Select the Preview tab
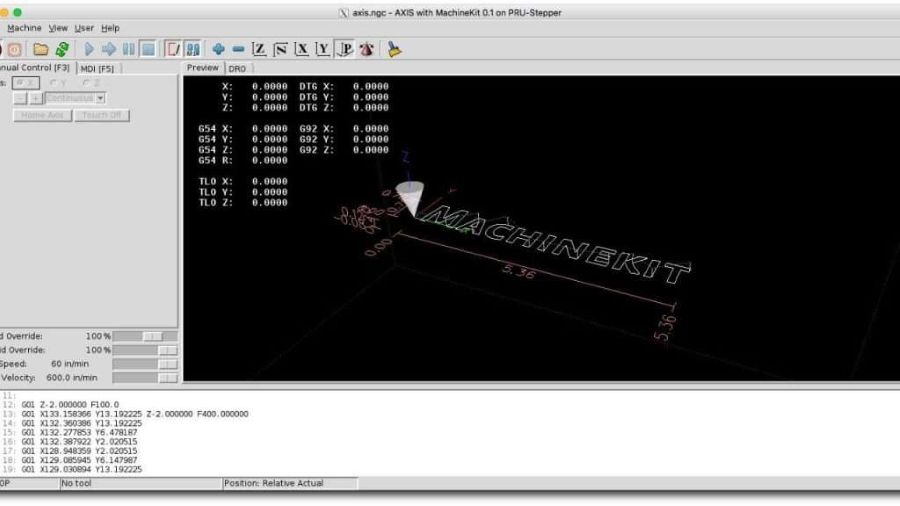Viewport: 900px width, 506px height. point(203,68)
